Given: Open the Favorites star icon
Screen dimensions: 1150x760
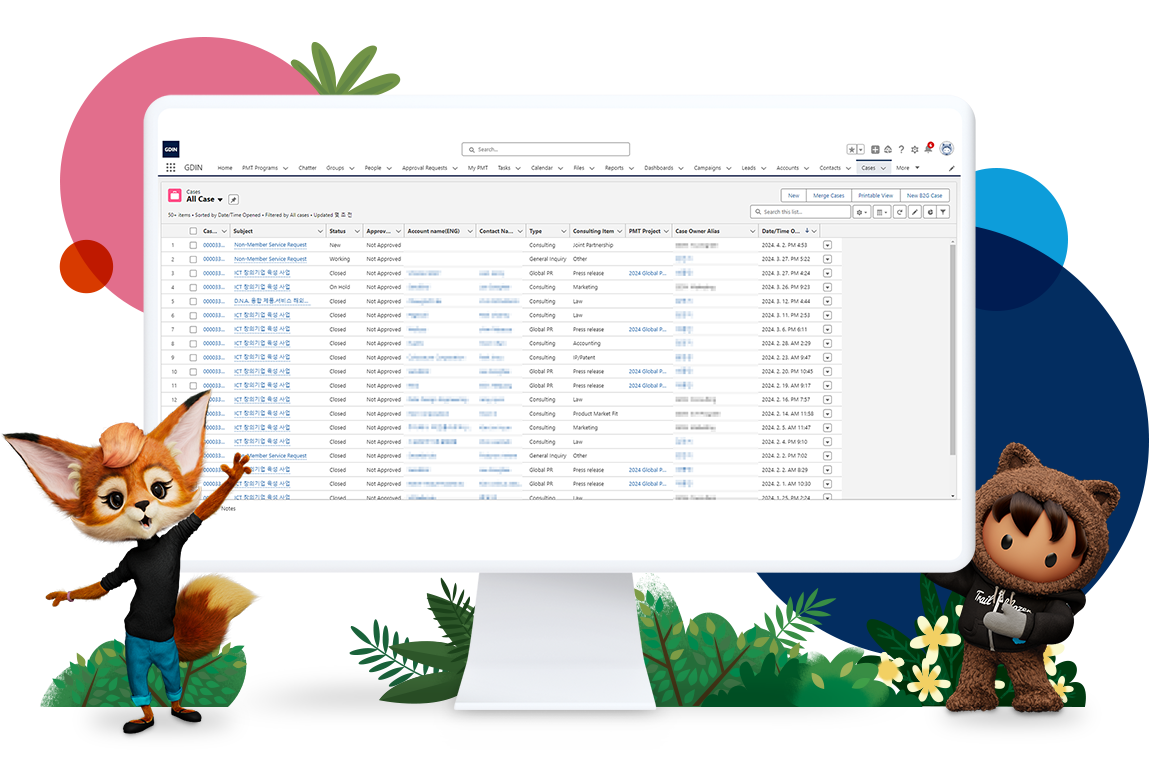Looking at the screenshot, I should [x=851, y=149].
